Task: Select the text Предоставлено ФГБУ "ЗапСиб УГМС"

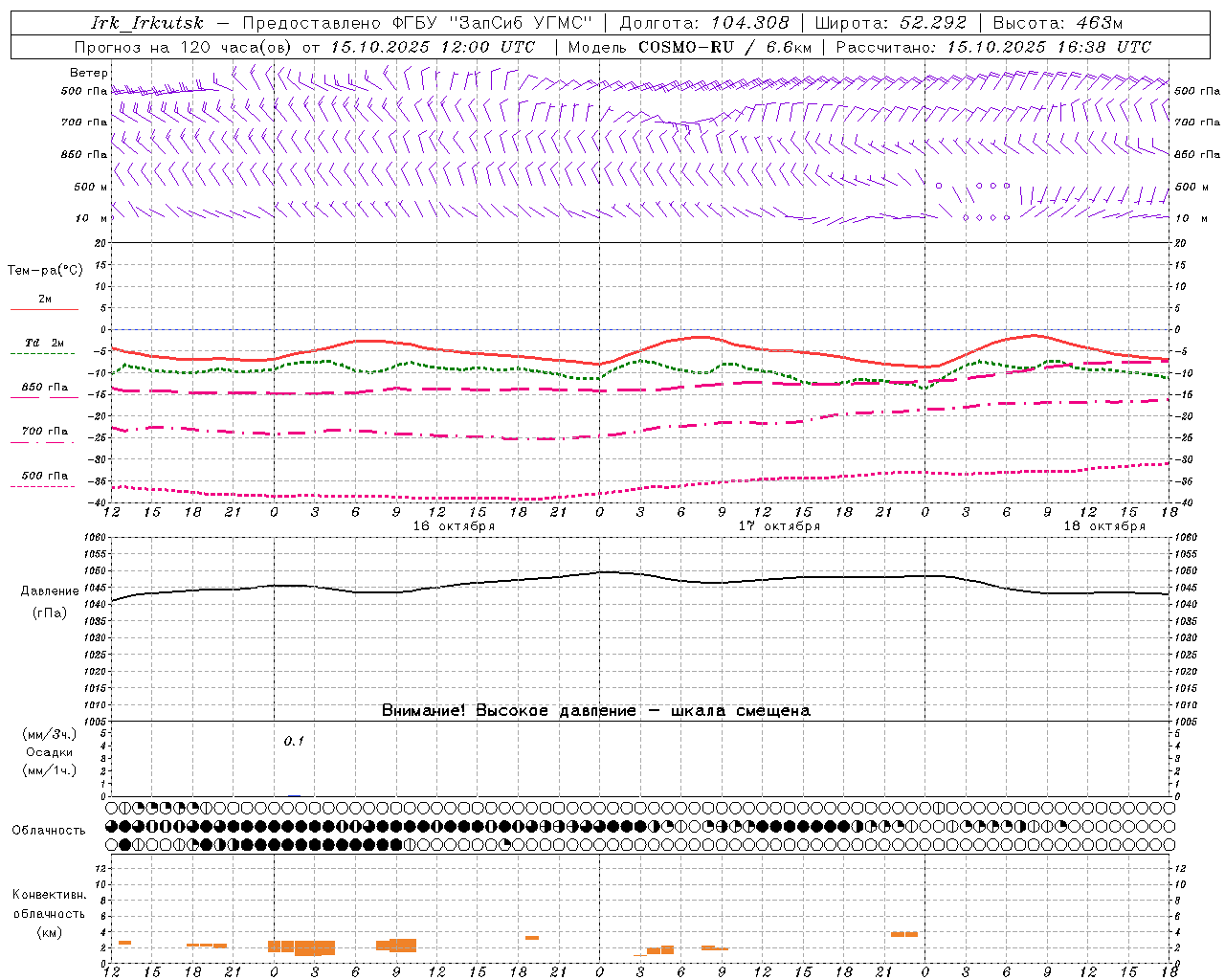Action: (418, 23)
